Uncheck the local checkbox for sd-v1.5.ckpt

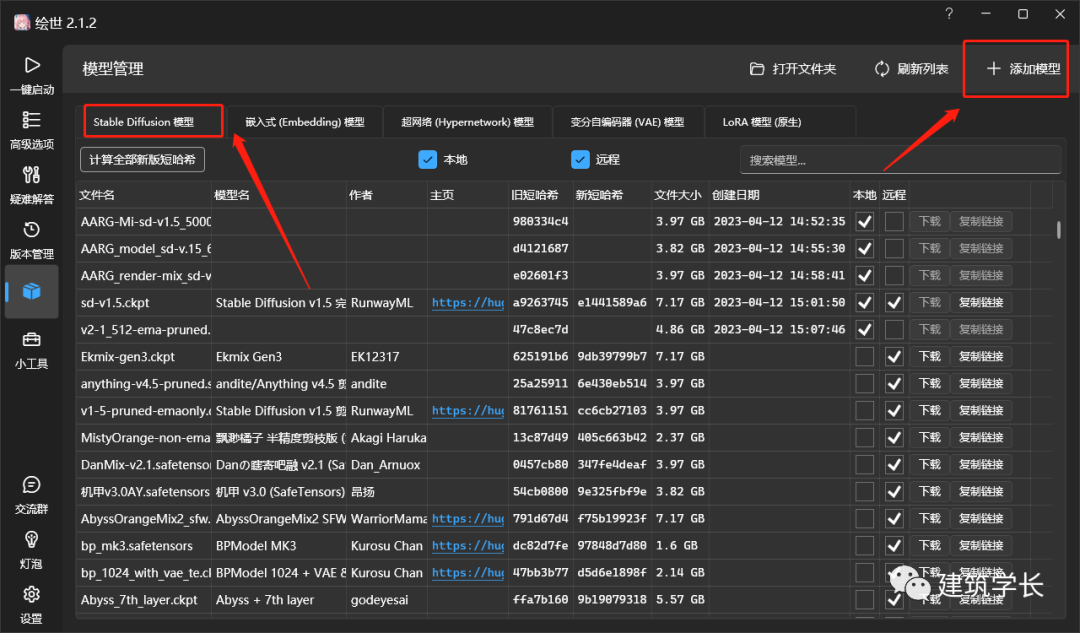864,302
